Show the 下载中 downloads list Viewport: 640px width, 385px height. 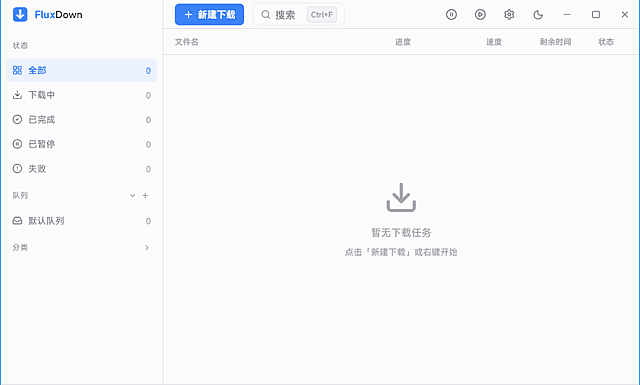pyautogui.click(x=82, y=95)
